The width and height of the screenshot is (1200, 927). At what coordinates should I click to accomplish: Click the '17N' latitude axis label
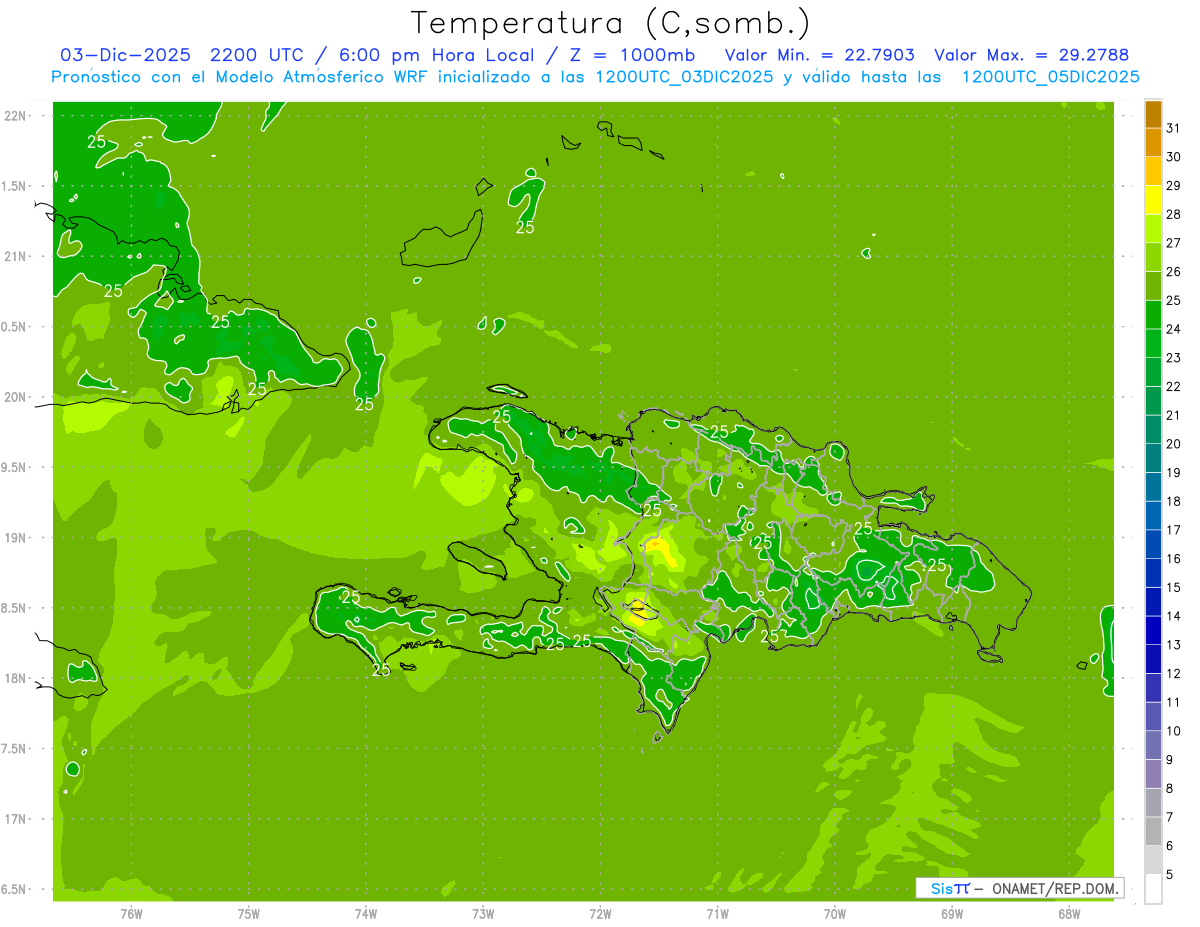(15, 819)
